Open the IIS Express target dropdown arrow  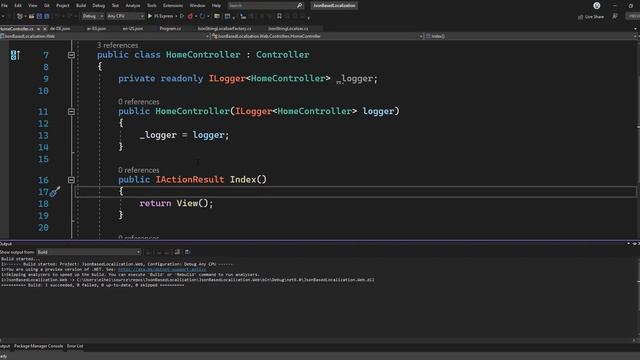point(176,16)
